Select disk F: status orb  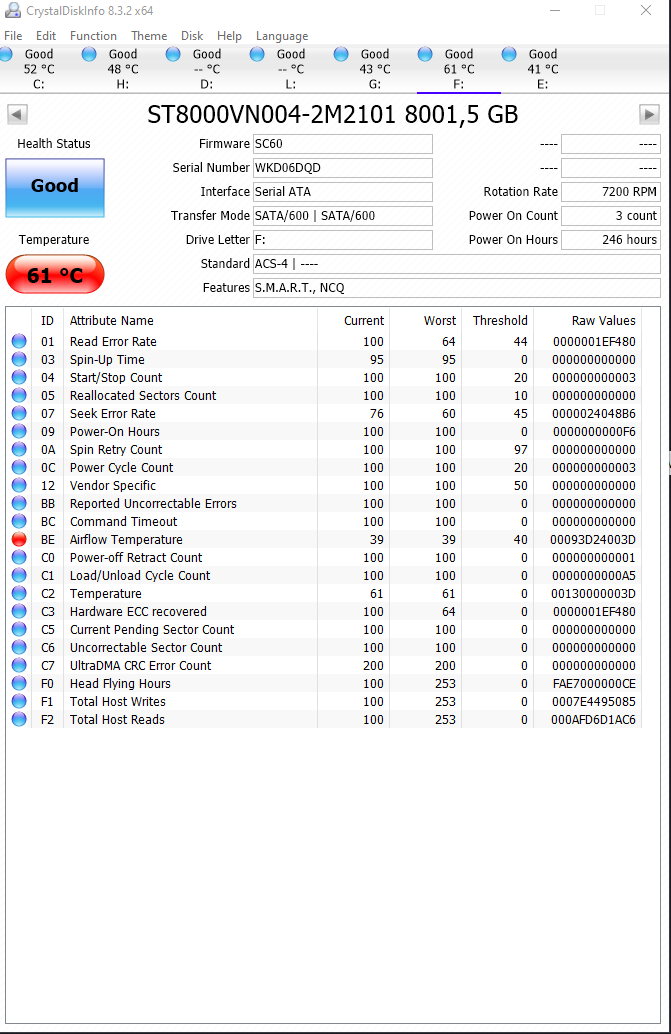pos(425,54)
